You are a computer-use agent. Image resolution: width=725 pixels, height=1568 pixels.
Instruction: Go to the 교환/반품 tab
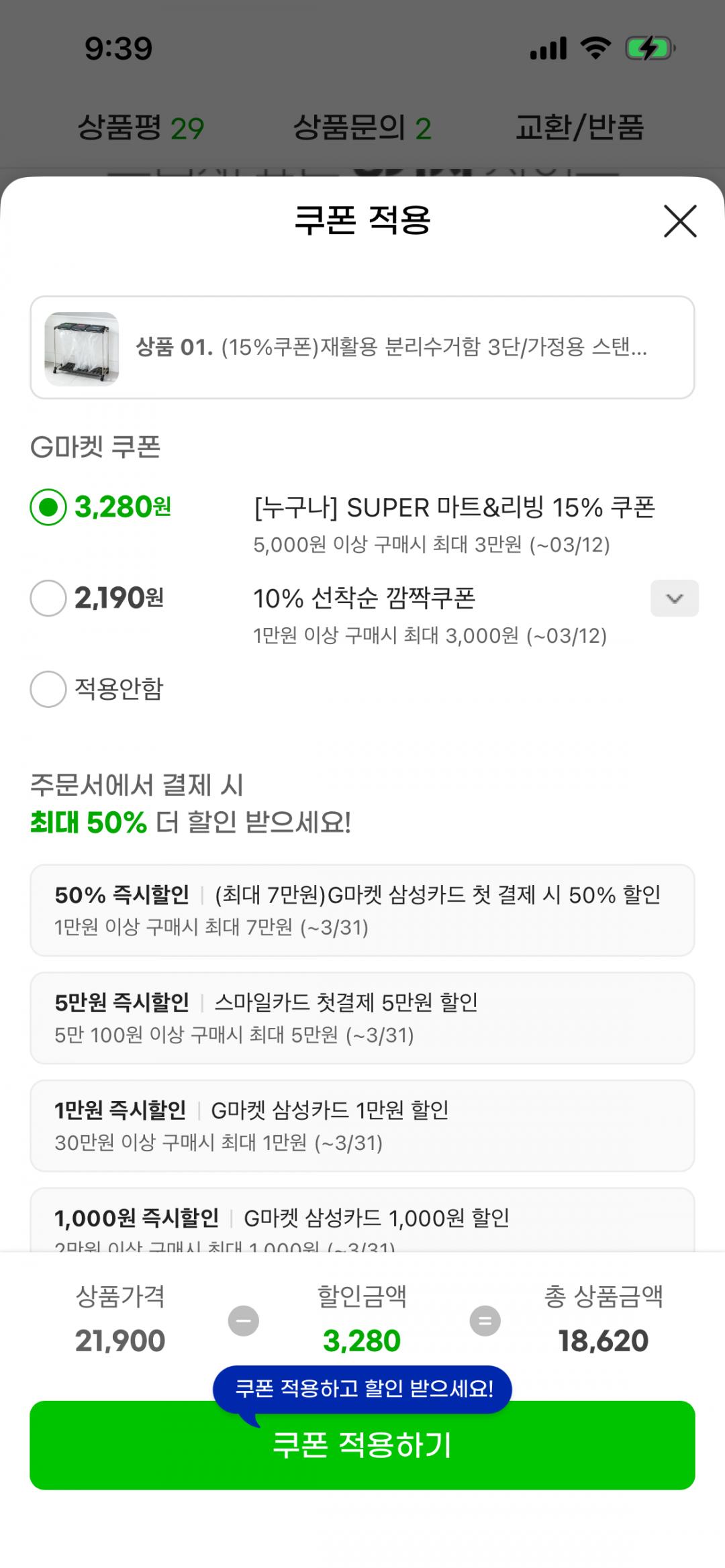(579, 127)
